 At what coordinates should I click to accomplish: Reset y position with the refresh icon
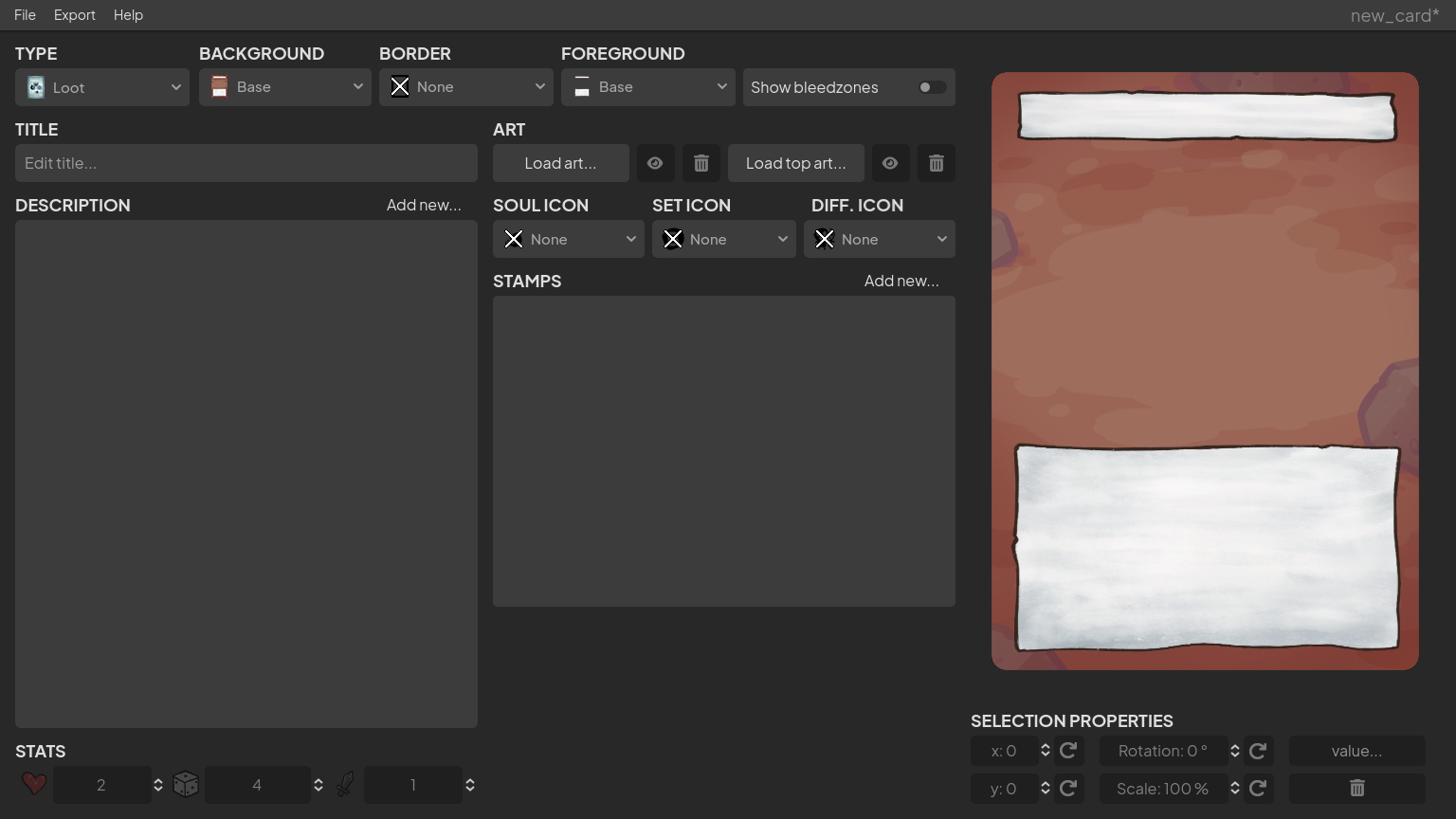pyautogui.click(x=1068, y=789)
